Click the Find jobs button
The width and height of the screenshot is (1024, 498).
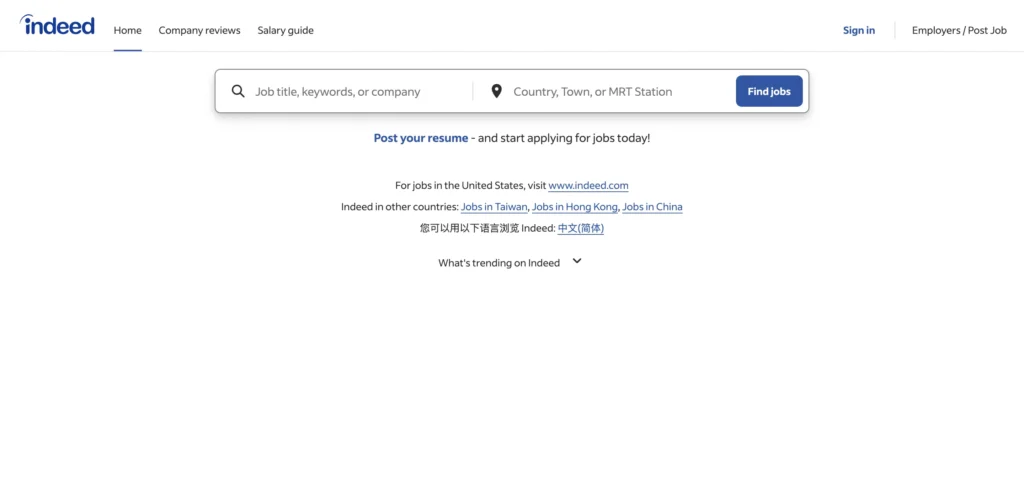769,91
